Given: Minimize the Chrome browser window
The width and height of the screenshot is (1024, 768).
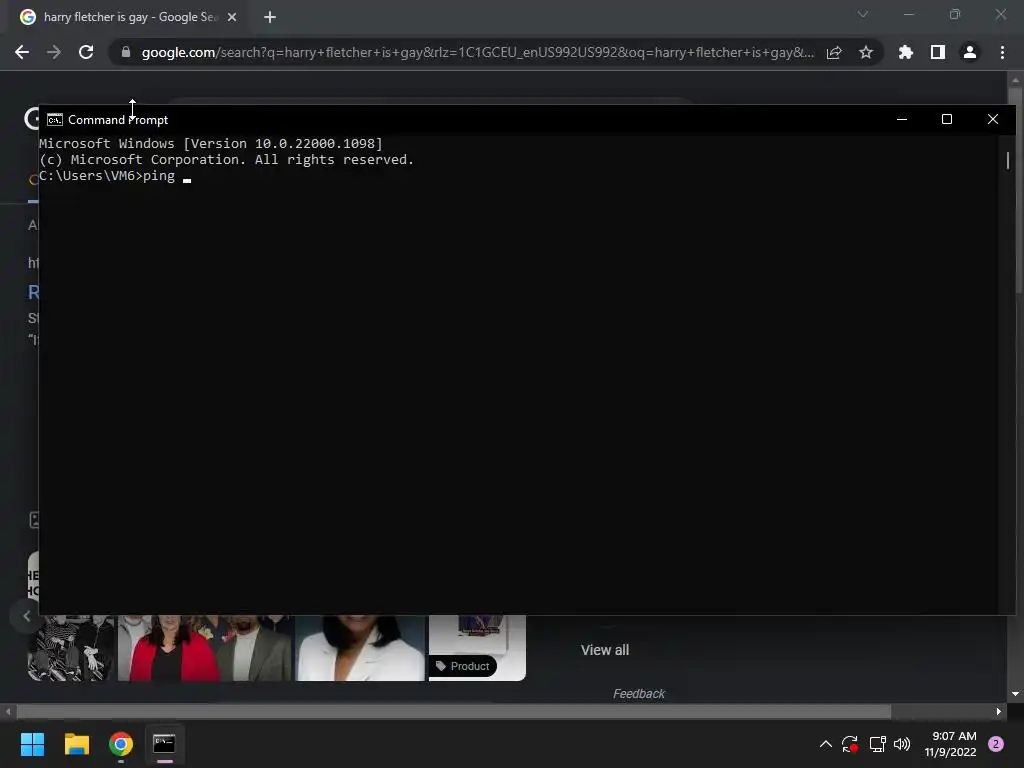Looking at the screenshot, I should point(908,14).
